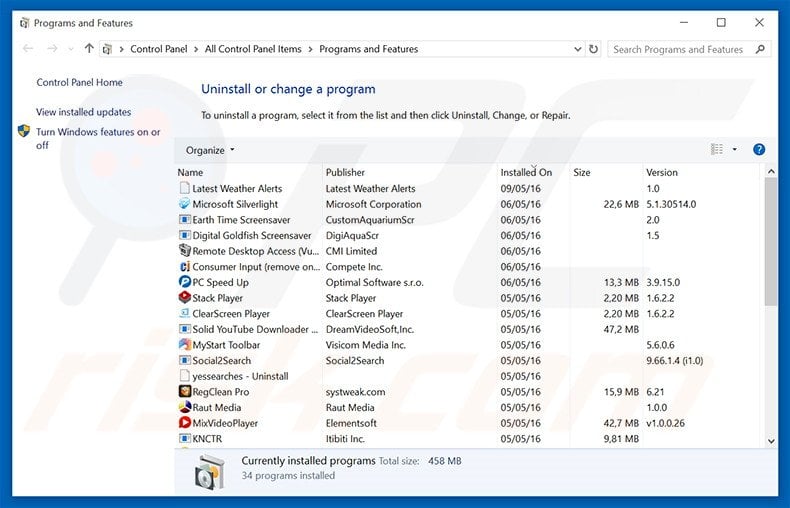Click the RegClean Pro icon

(184, 391)
